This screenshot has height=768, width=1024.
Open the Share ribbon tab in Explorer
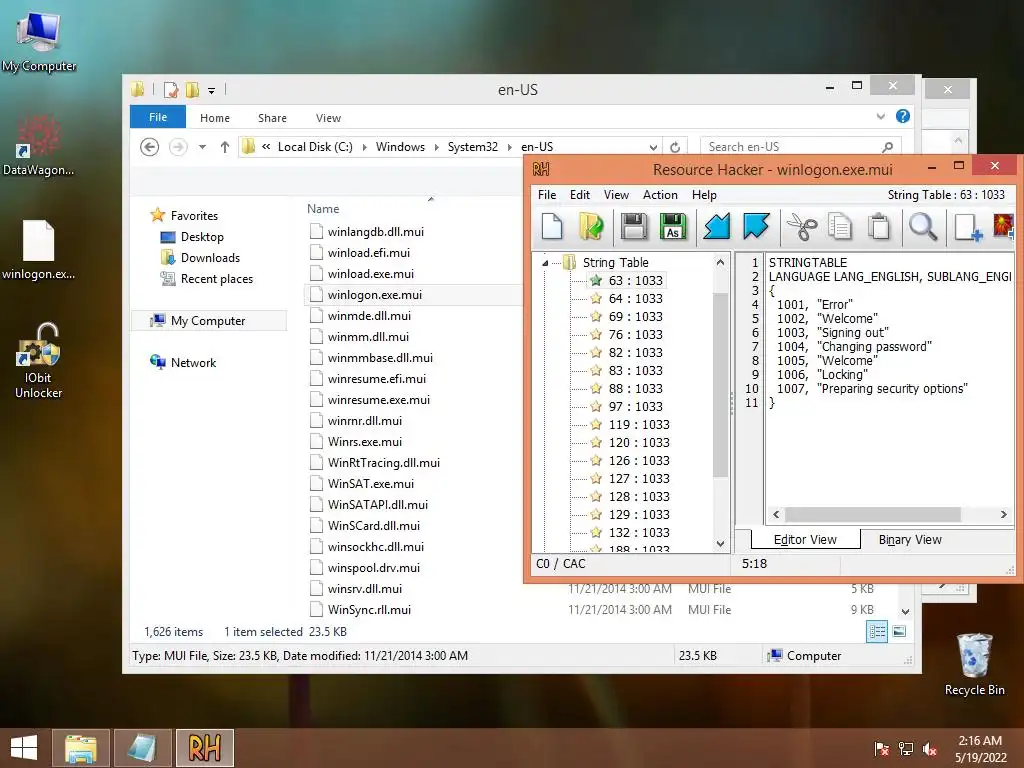point(272,118)
